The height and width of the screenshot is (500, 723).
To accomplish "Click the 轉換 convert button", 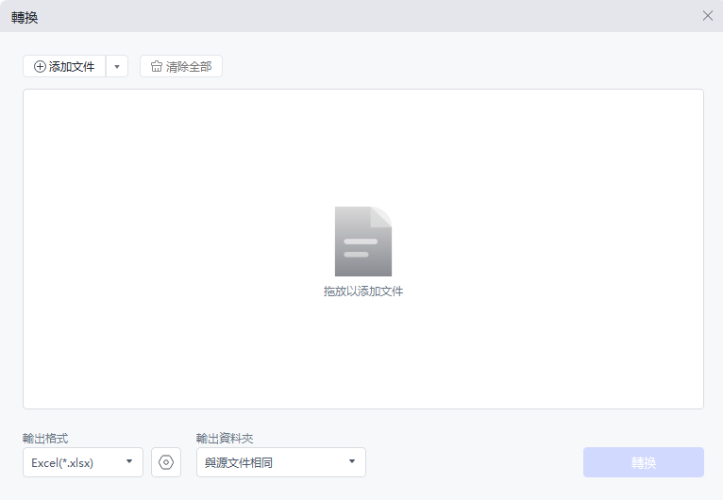I will tap(643, 462).
